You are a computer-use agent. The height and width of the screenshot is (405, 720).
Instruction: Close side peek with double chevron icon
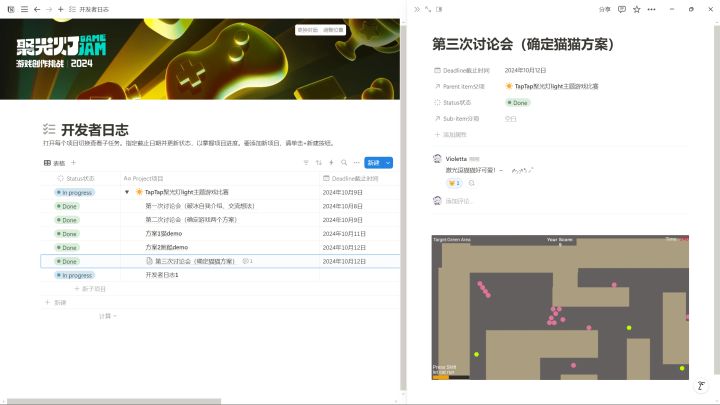click(x=416, y=9)
